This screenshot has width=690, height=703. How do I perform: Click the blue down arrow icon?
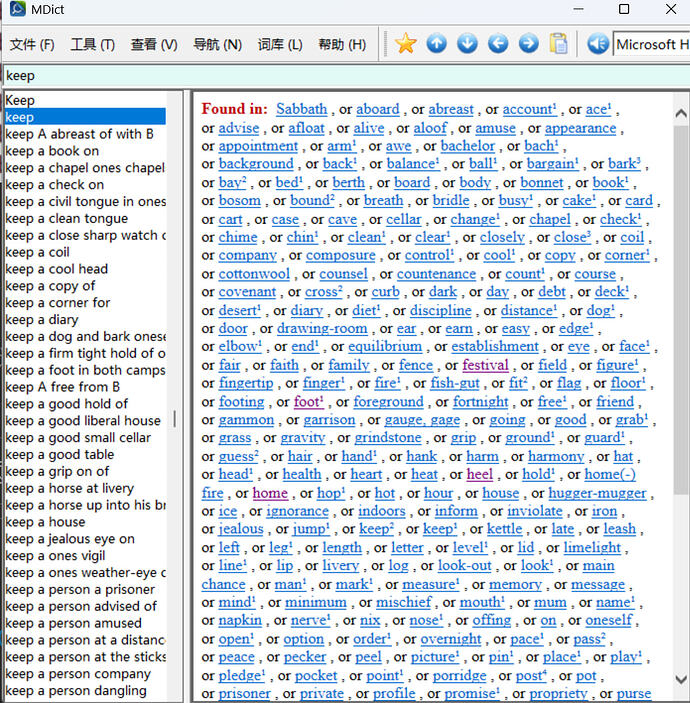click(x=467, y=43)
